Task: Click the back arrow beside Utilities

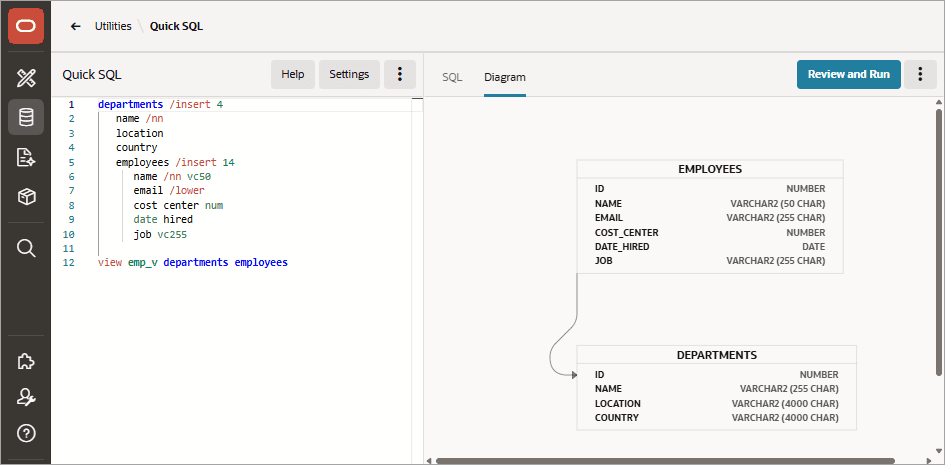Action: [75, 27]
